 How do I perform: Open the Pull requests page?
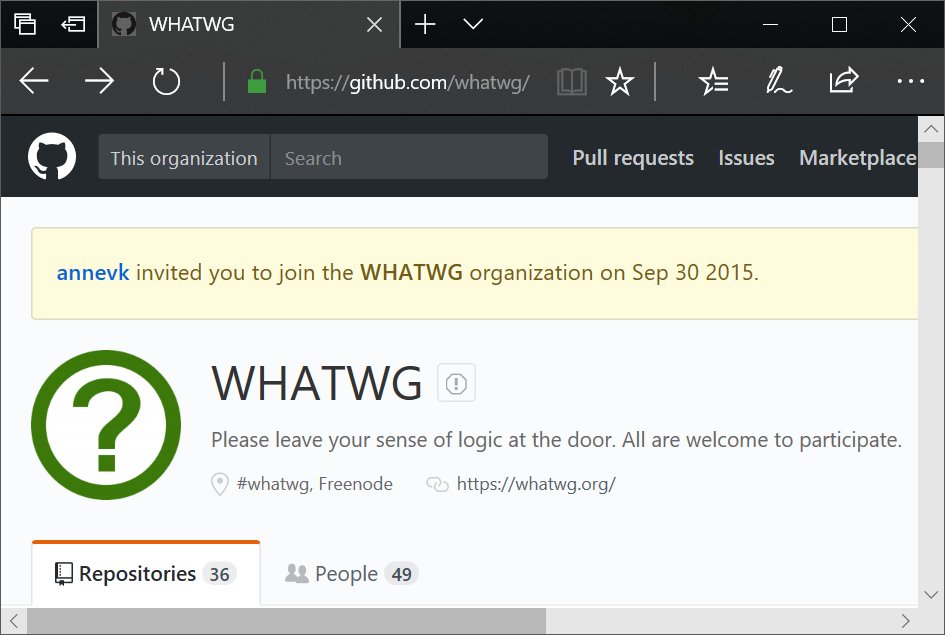tap(632, 157)
